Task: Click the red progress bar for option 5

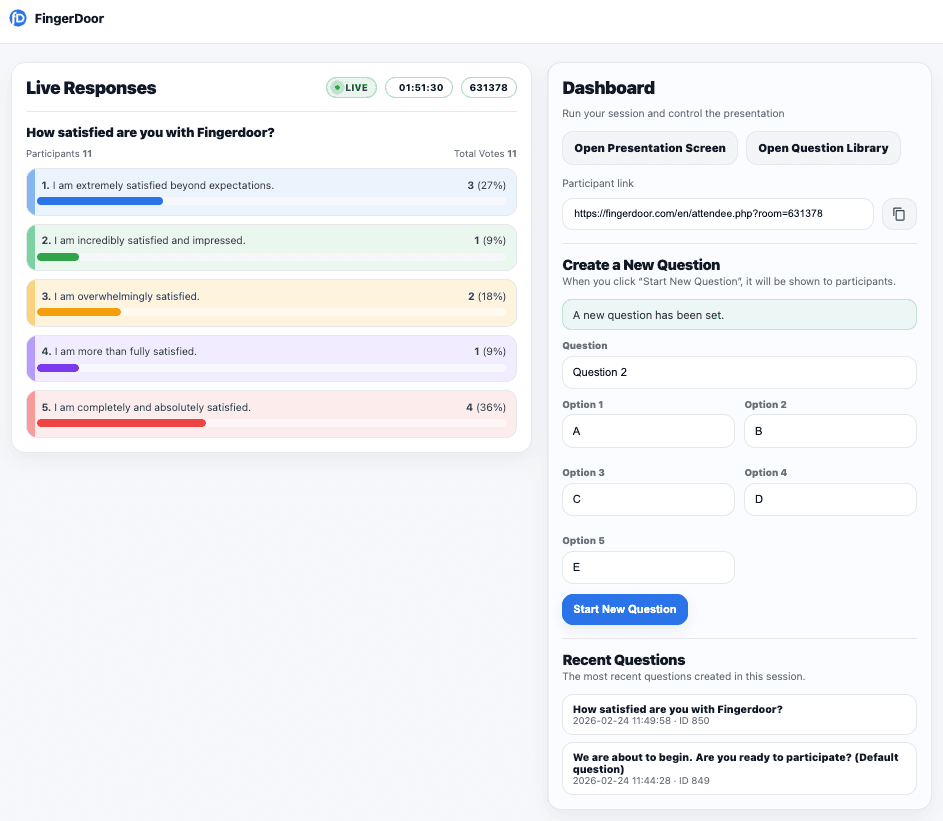Action: pos(121,423)
